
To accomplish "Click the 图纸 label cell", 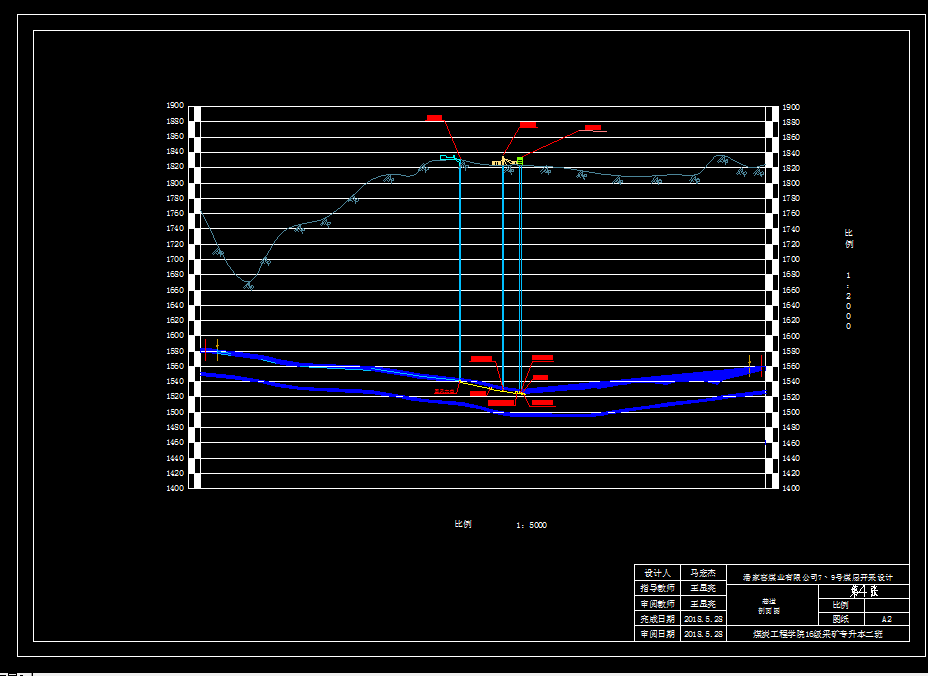I will click(841, 619).
